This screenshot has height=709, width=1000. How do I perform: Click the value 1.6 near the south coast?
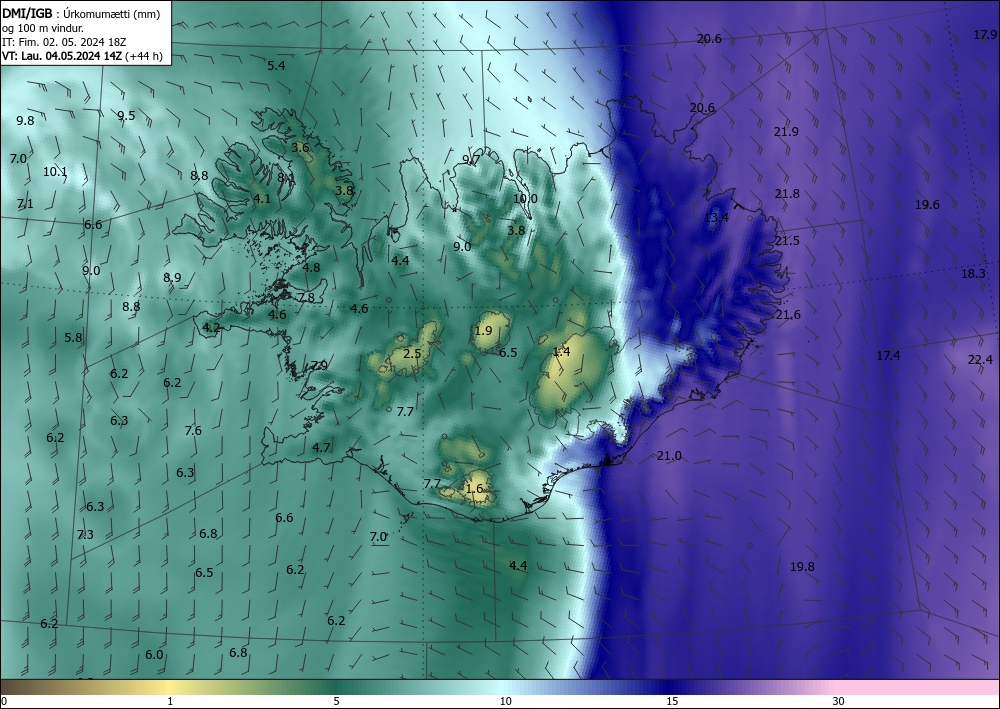pos(474,489)
